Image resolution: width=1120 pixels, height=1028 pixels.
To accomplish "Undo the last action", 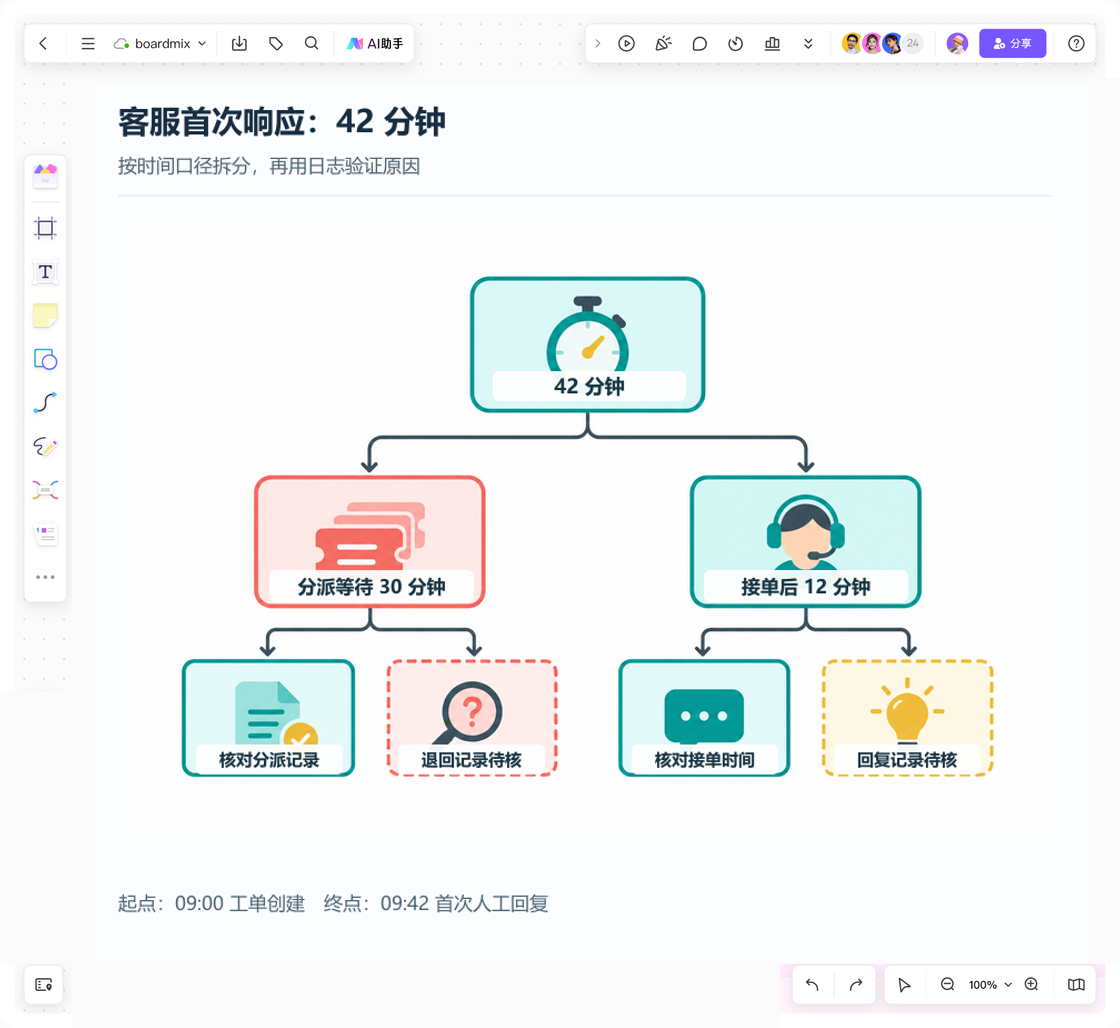I will 812,984.
